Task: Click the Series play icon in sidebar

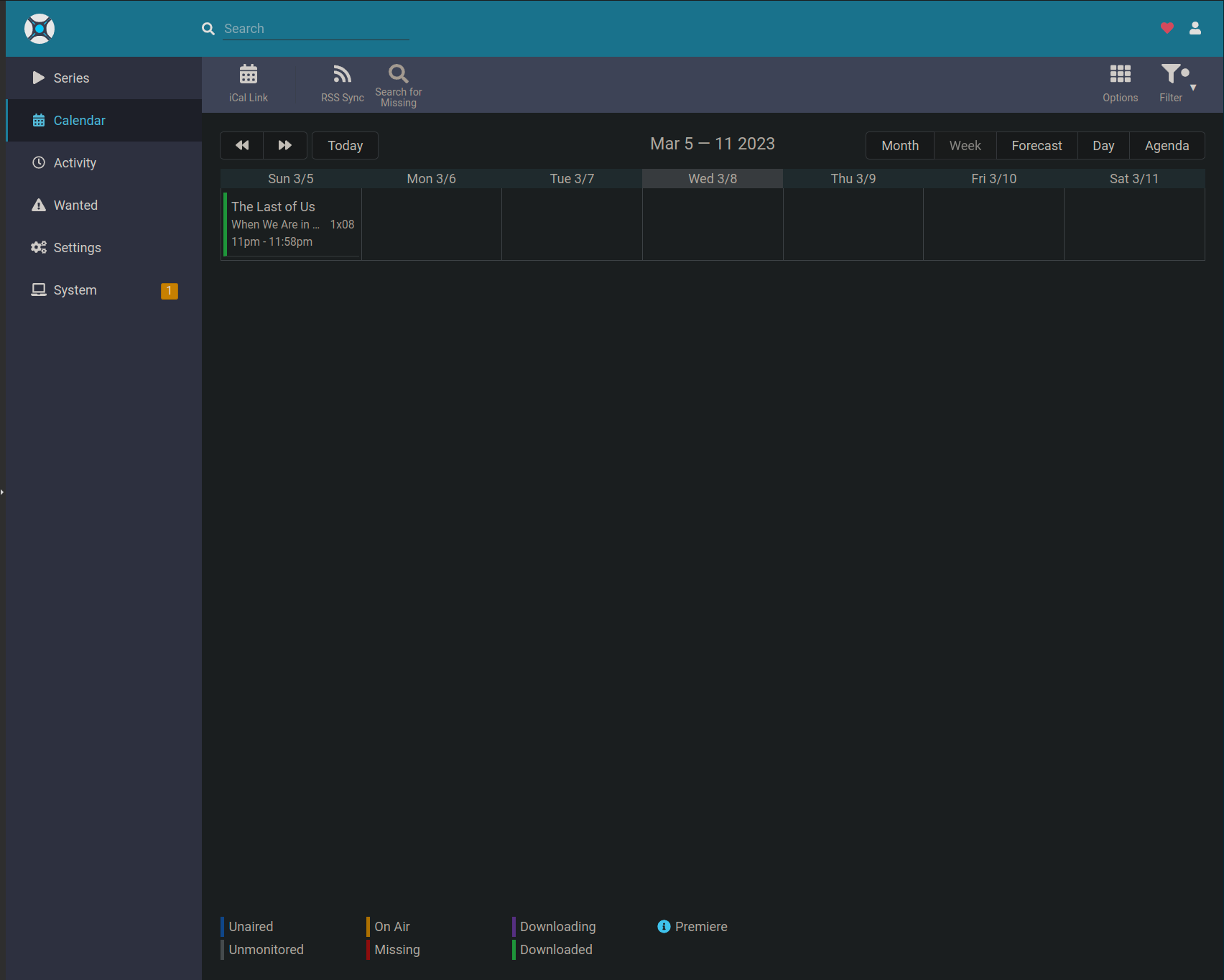Action: [x=39, y=78]
